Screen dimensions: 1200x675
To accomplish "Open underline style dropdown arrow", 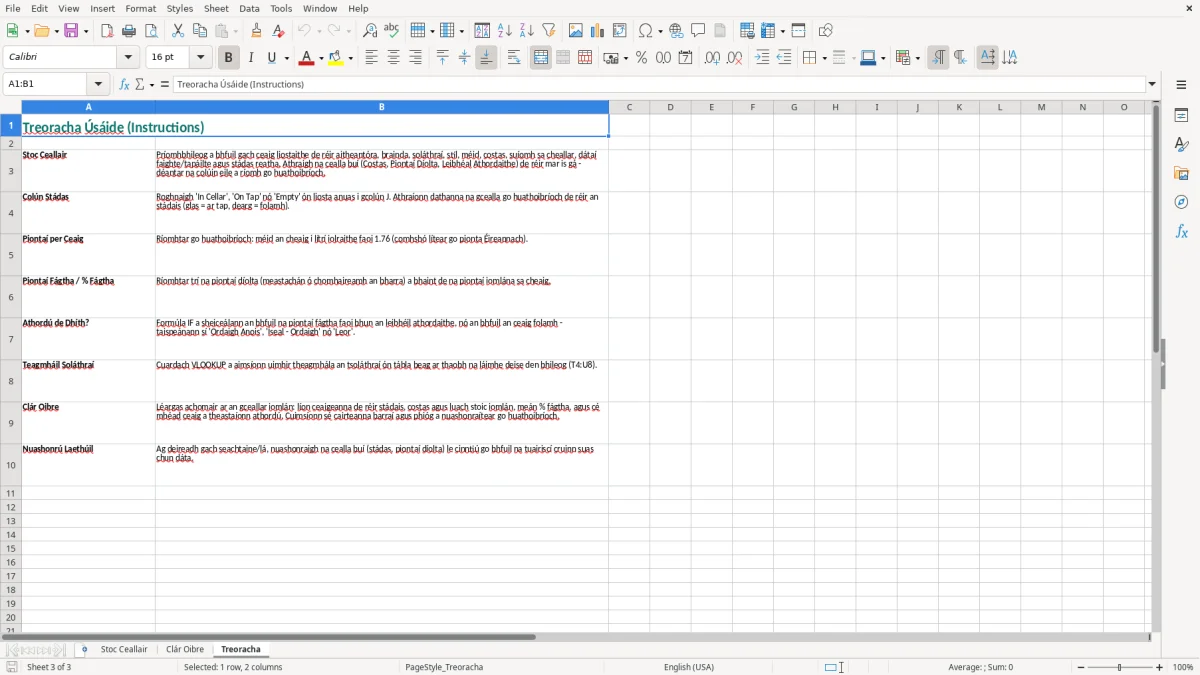I will [x=286, y=58].
